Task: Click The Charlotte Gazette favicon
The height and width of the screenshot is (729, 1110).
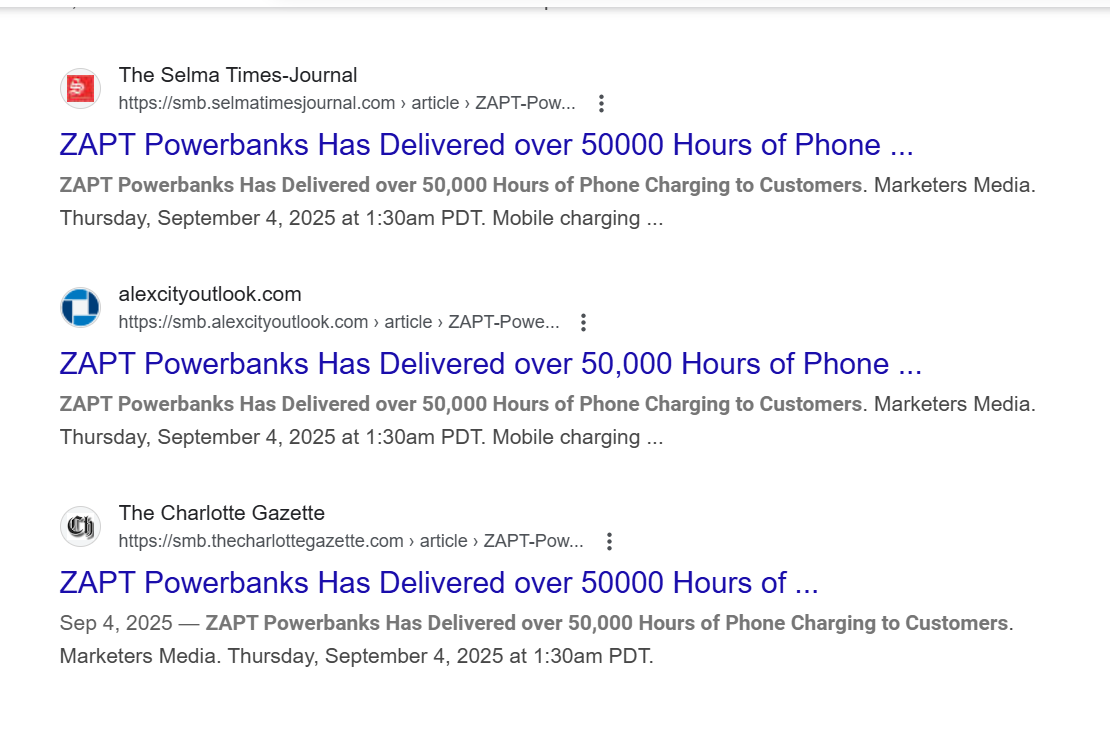Action: click(x=80, y=527)
